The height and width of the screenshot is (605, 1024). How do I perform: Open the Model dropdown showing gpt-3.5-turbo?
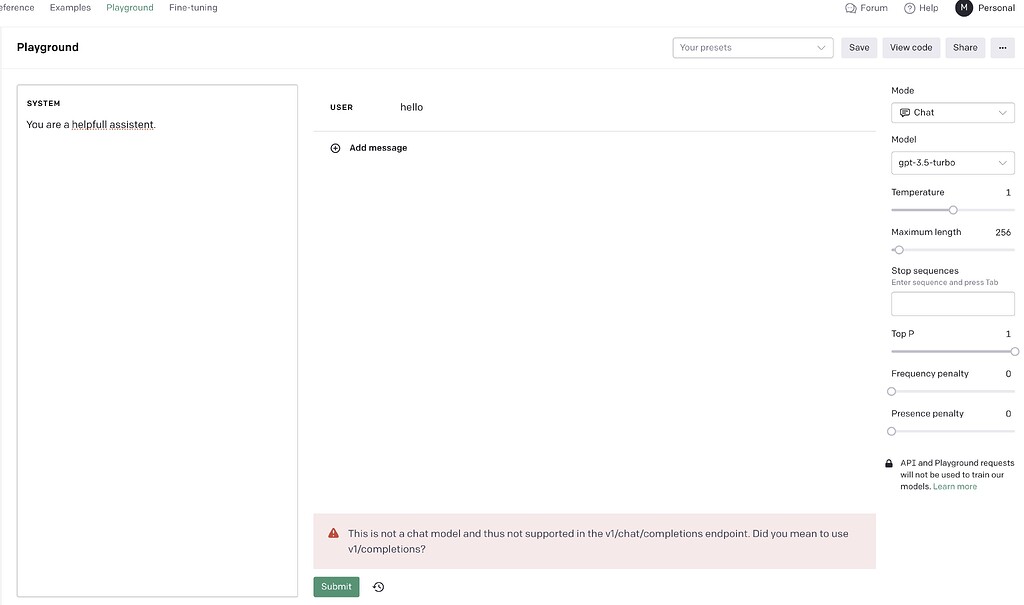point(952,162)
